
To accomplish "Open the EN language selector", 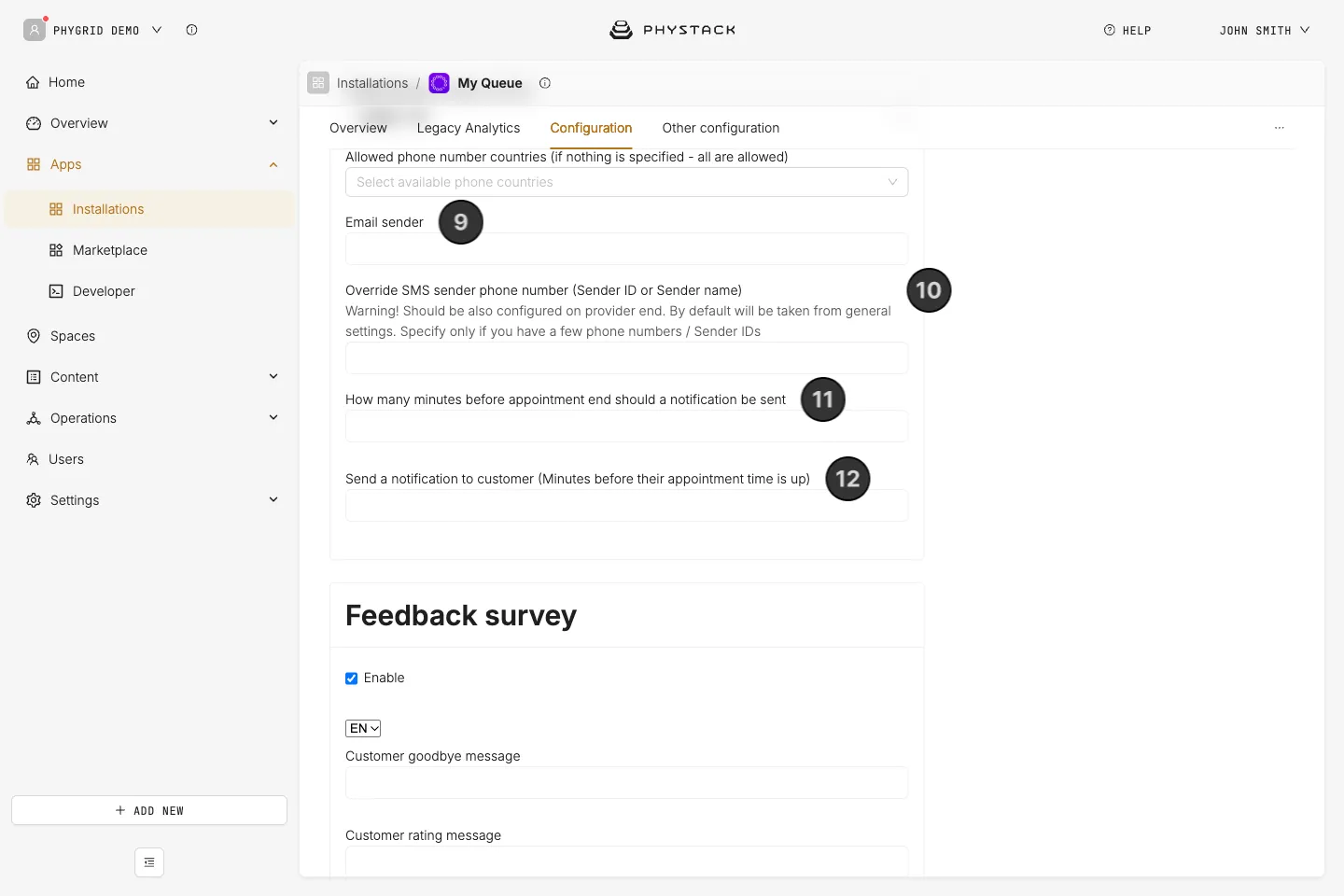I will tap(363, 728).
